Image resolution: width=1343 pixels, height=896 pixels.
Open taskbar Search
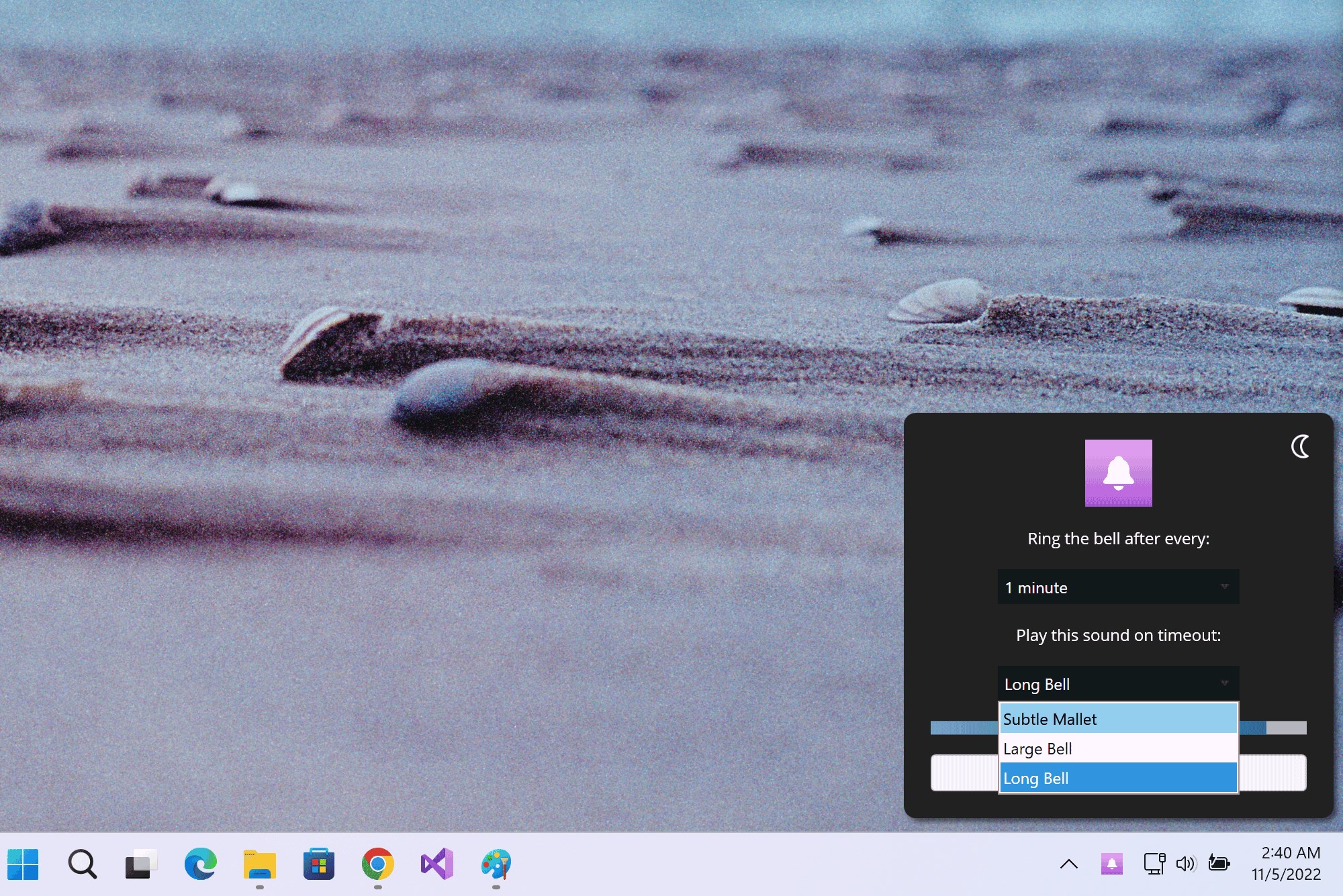(82, 864)
